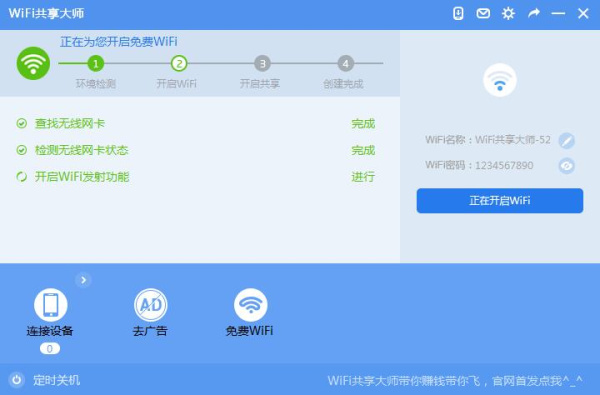Open the mail feedback icon
600x395 pixels.
point(483,13)
